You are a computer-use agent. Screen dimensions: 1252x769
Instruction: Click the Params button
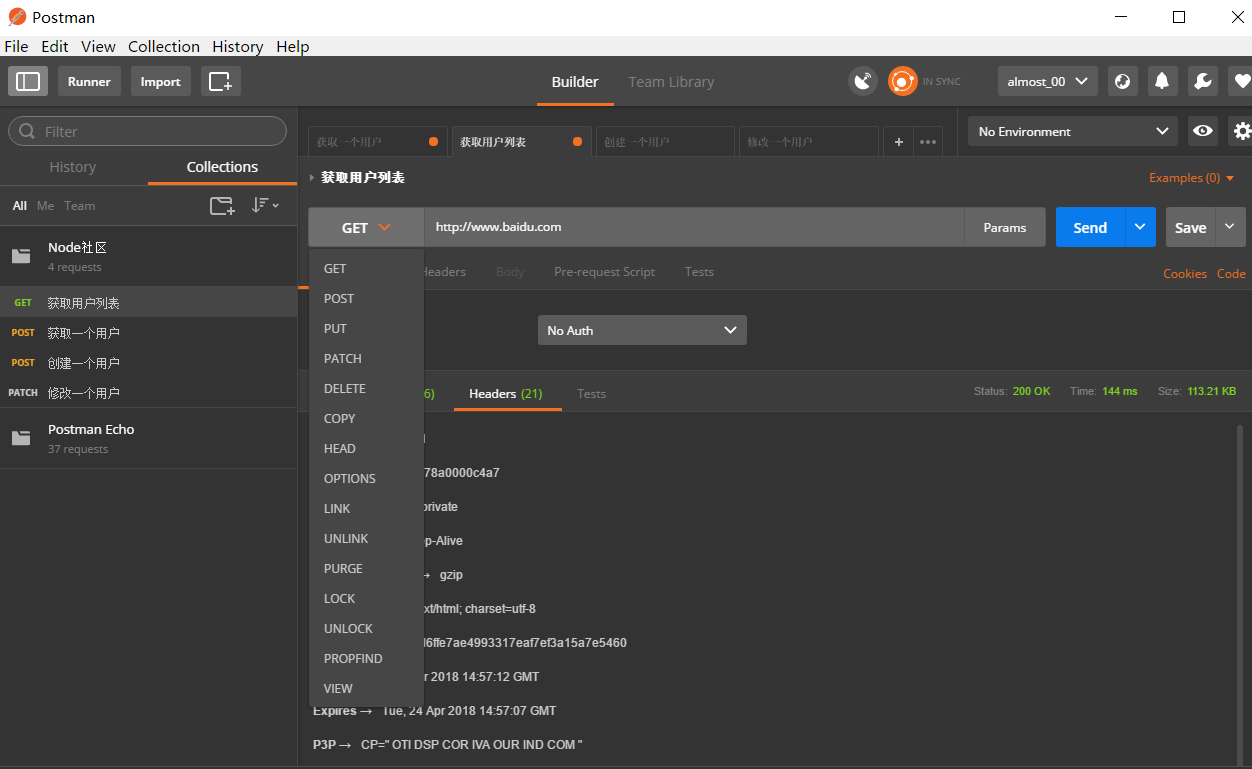click(1005, 227)
